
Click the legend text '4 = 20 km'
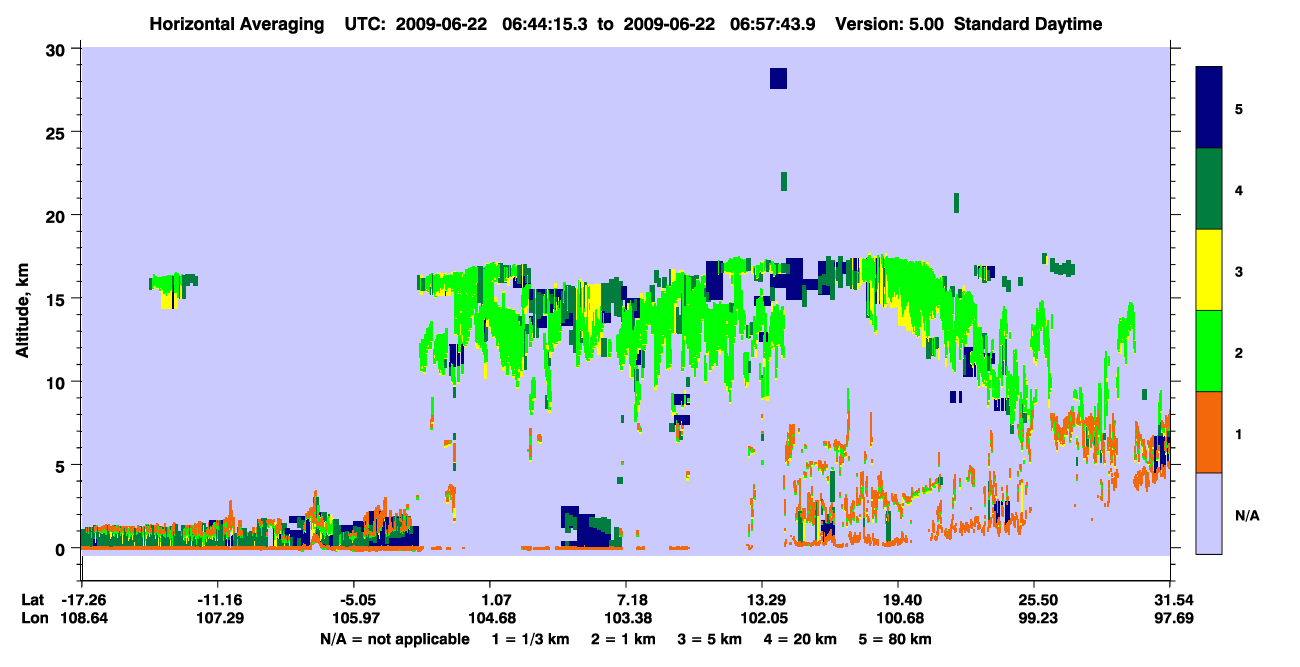tap(800, 639)
